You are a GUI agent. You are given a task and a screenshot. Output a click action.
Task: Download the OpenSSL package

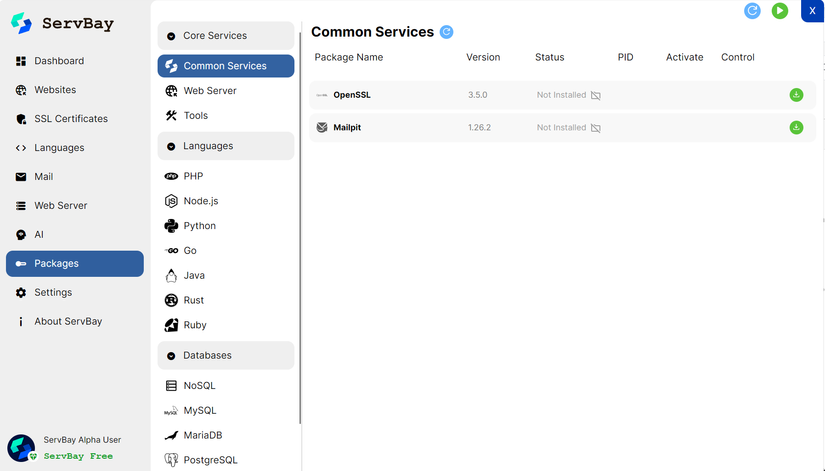pos(796,95)
